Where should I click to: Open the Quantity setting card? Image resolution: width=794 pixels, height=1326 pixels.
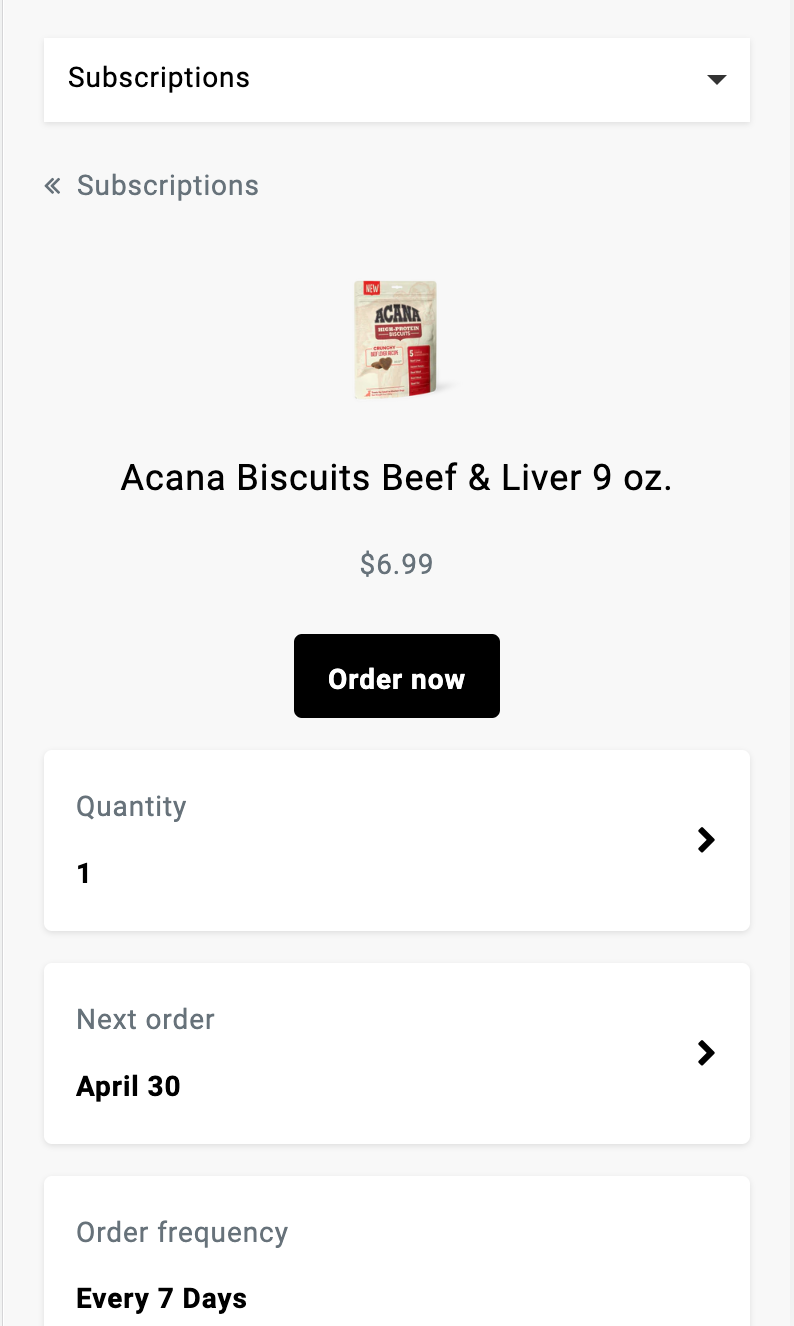(x=396, y=840)
